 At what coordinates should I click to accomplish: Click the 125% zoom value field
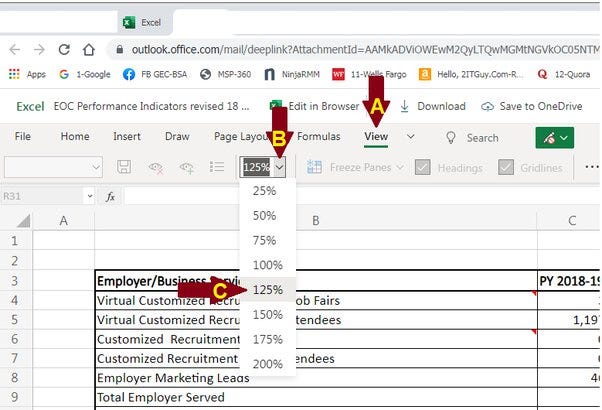[x=256, y=167]
